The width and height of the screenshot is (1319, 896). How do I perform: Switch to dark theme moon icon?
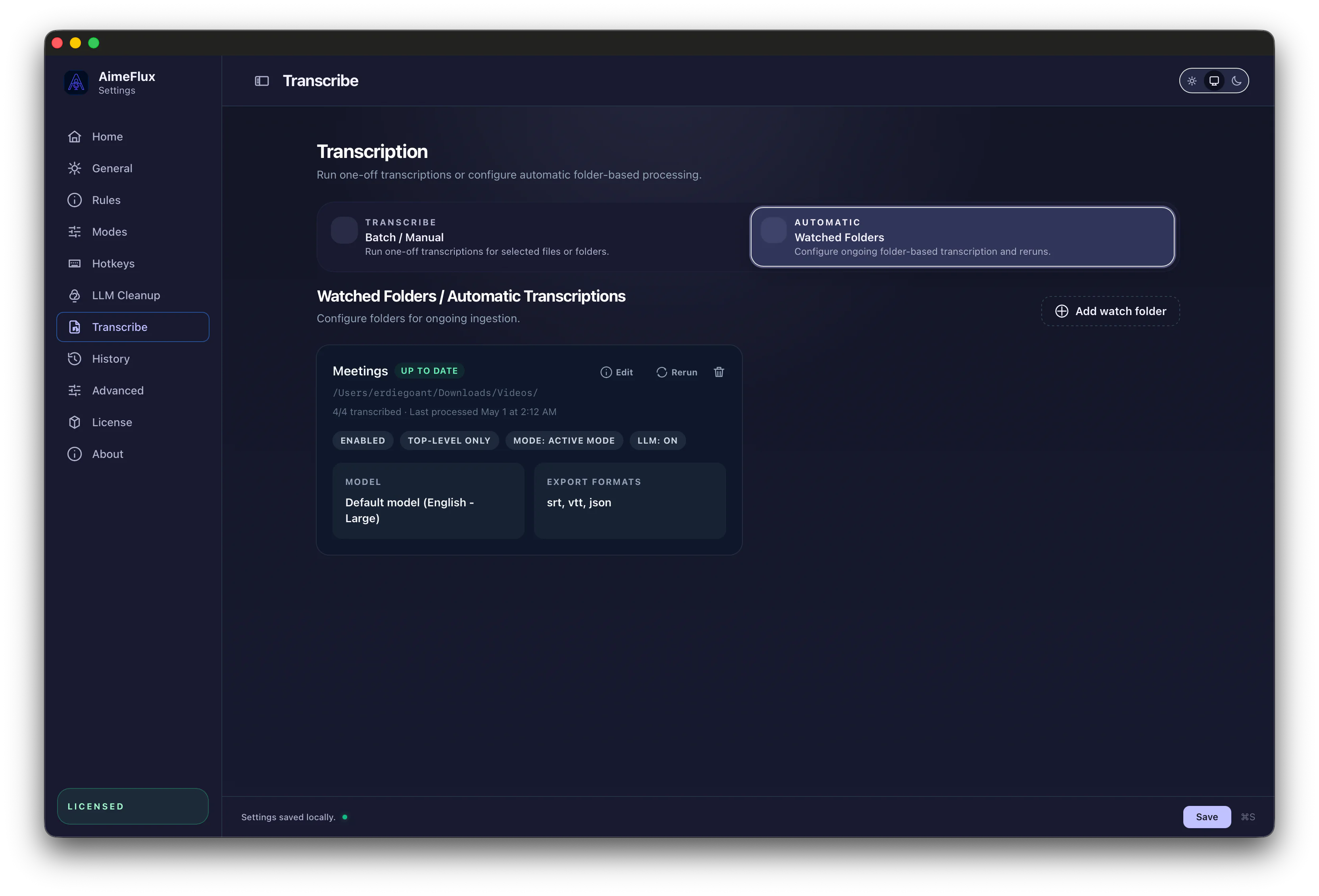pyautogui.click(x=1236, y=81)
